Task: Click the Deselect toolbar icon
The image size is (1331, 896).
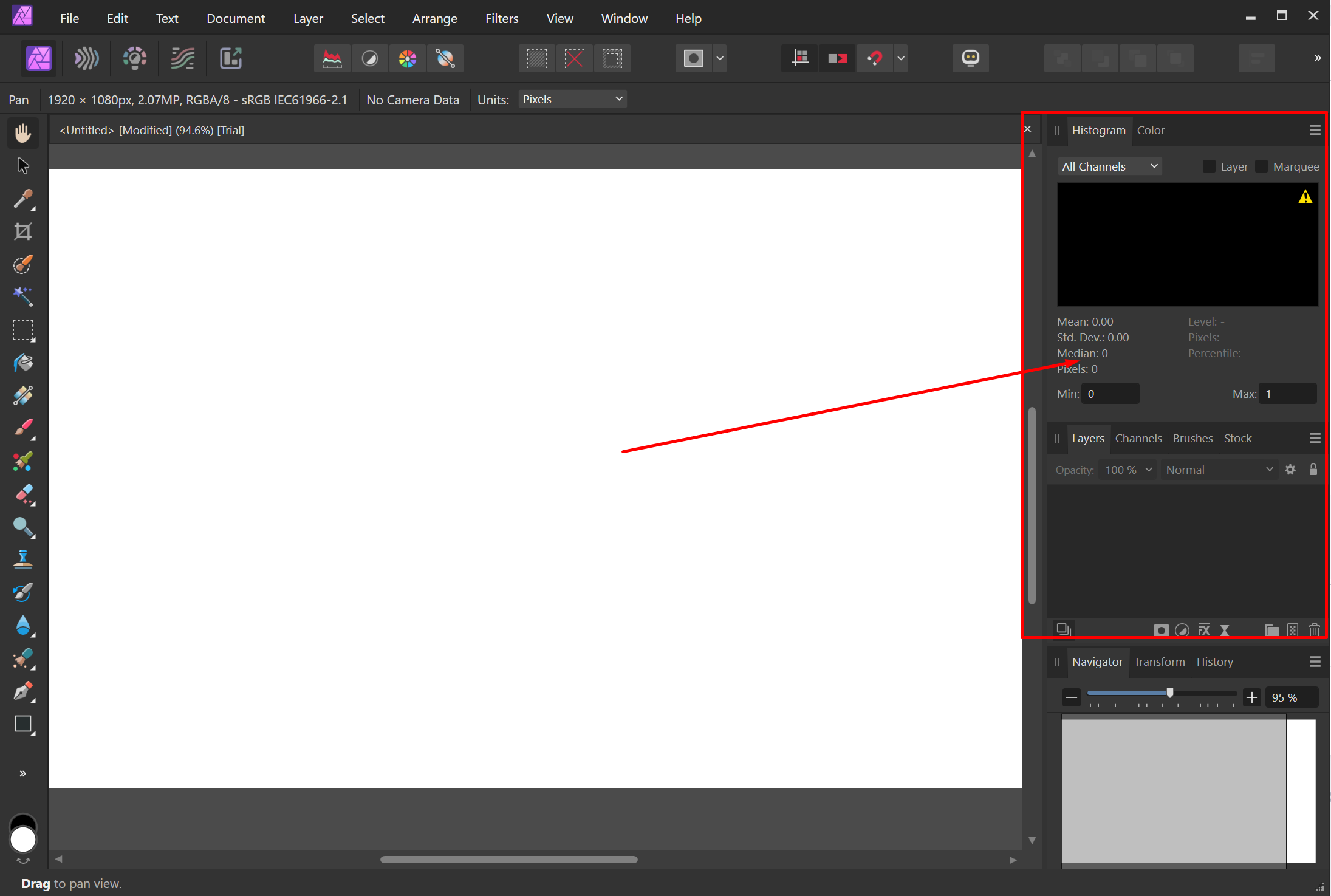Action: (574, 58)
